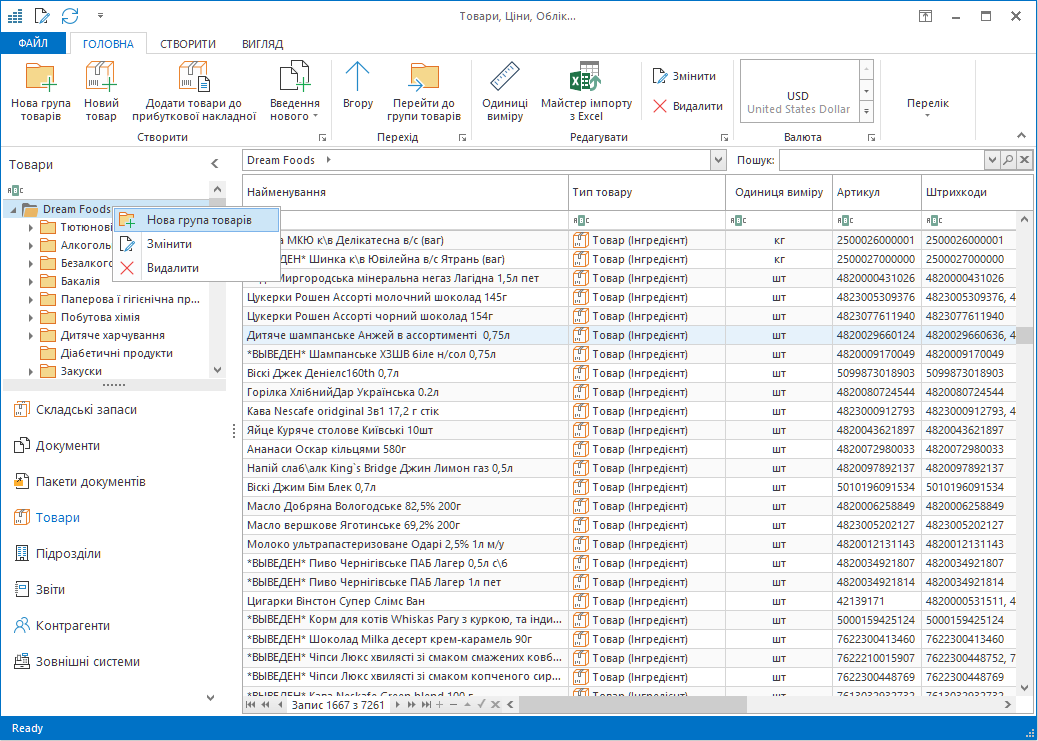The height and width of the screenshot is (741, 1038).
Task: Switch to the СТВОРИТИ ribbon tab
Action: (187, 44)
